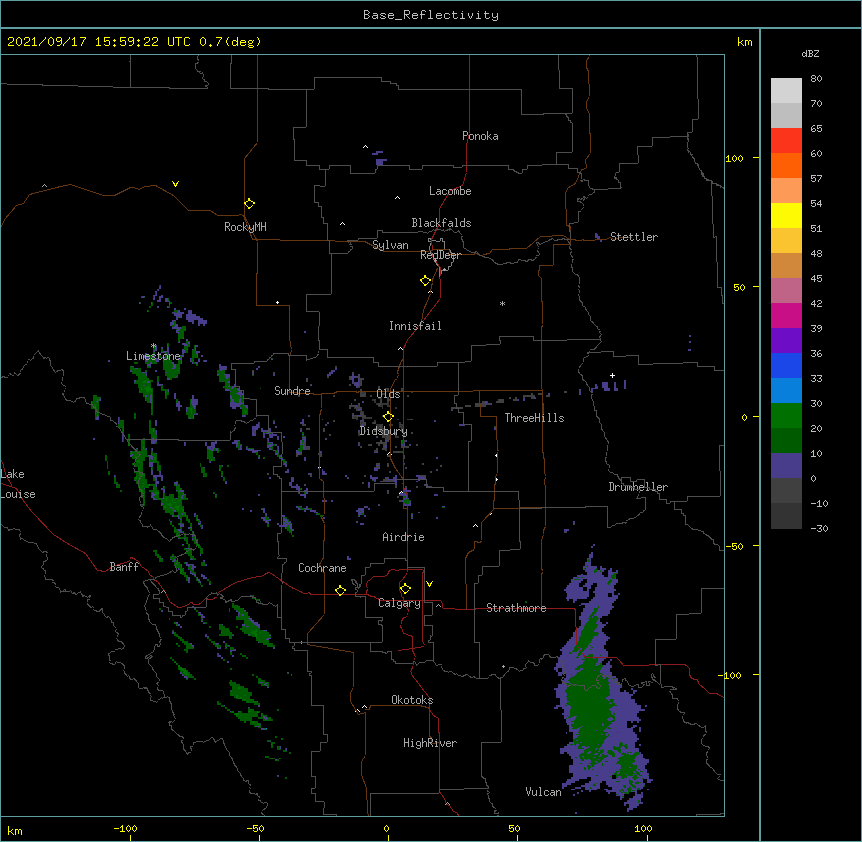Select the Okotoks label
This screenshot has width=862, height=842.
[412, 700]
